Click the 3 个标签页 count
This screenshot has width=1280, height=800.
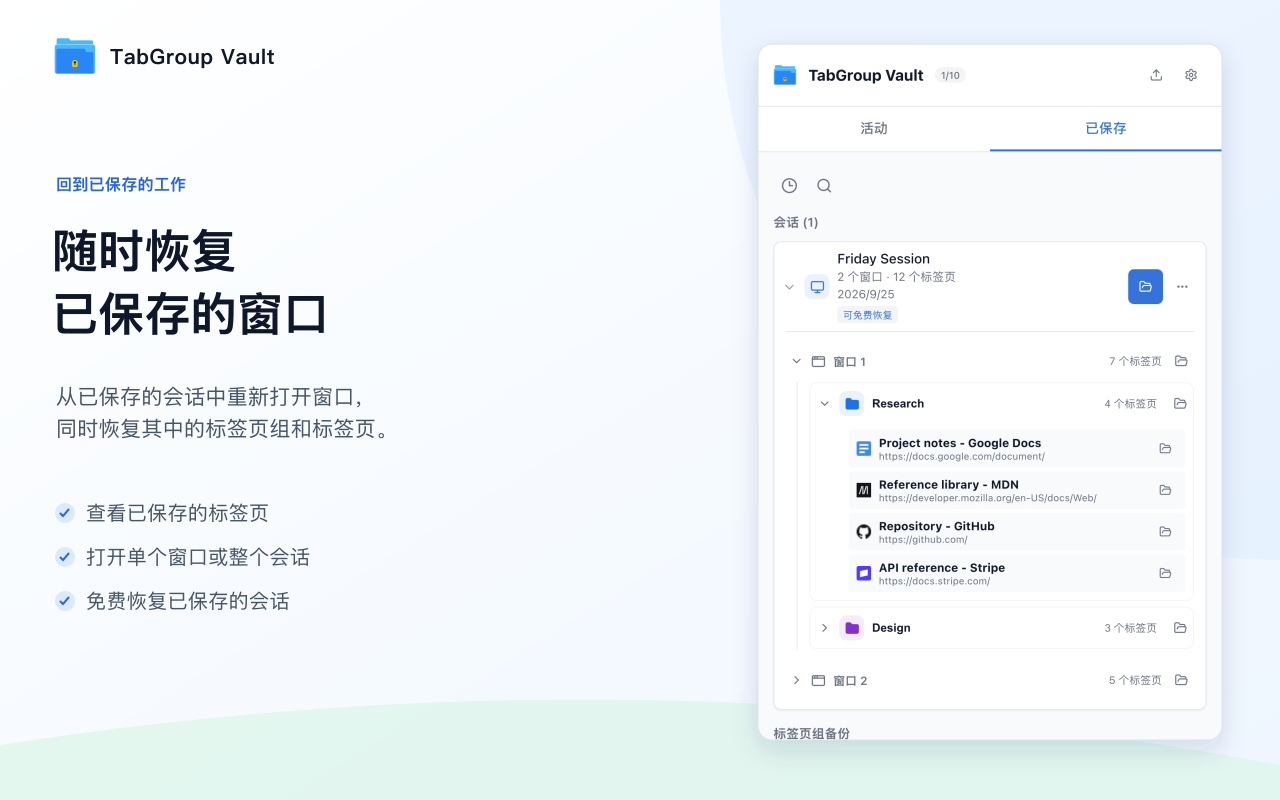1131,628
